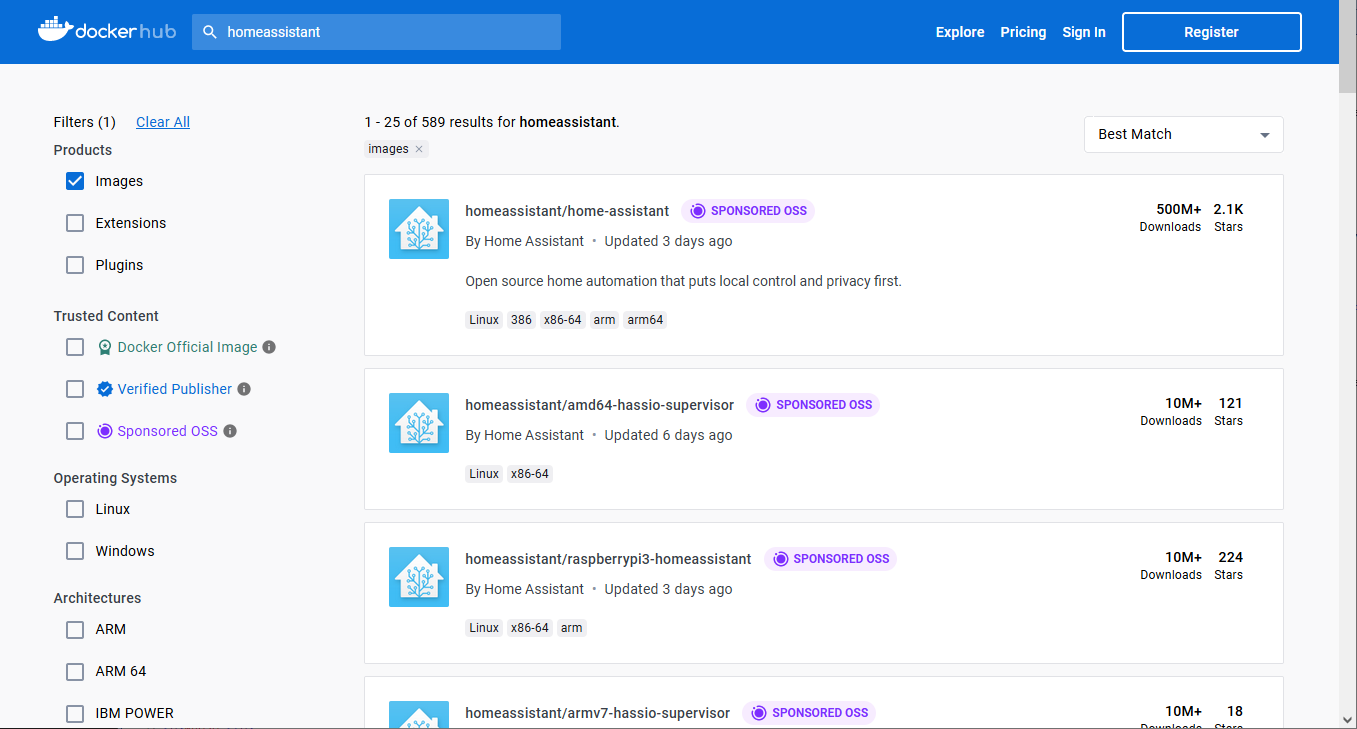This screenshot has height=729, width=1357.
Task: Click the 224 Stars count
Action: (x=1229, y=565)
